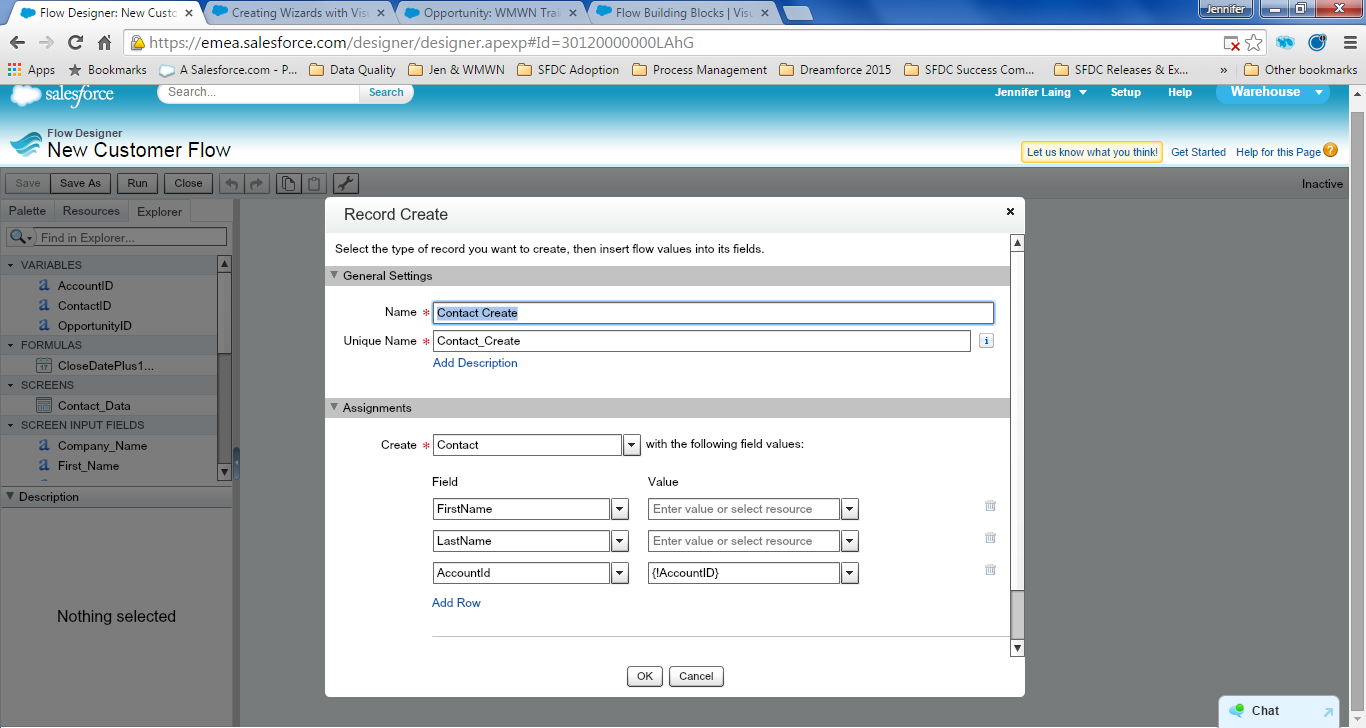Delete the LastName field row
1366x728 pixels.
[990, 538]
